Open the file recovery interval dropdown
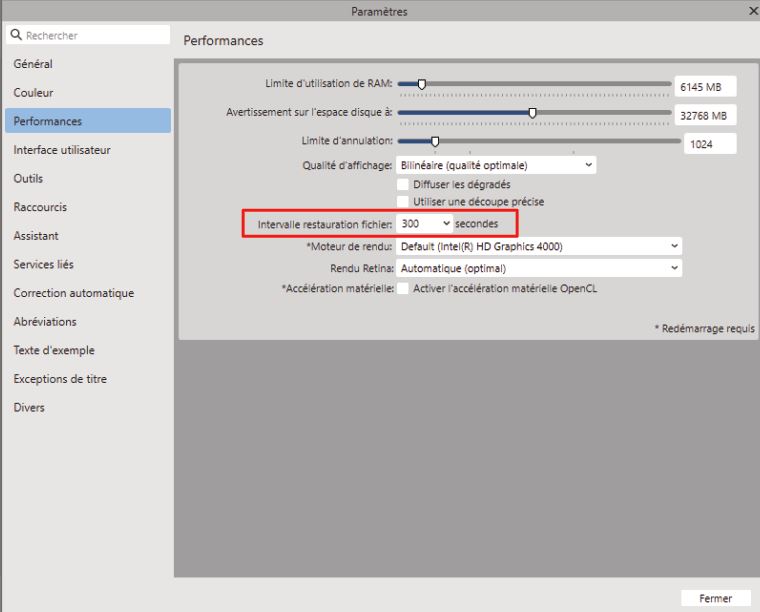 pos(425,223)
